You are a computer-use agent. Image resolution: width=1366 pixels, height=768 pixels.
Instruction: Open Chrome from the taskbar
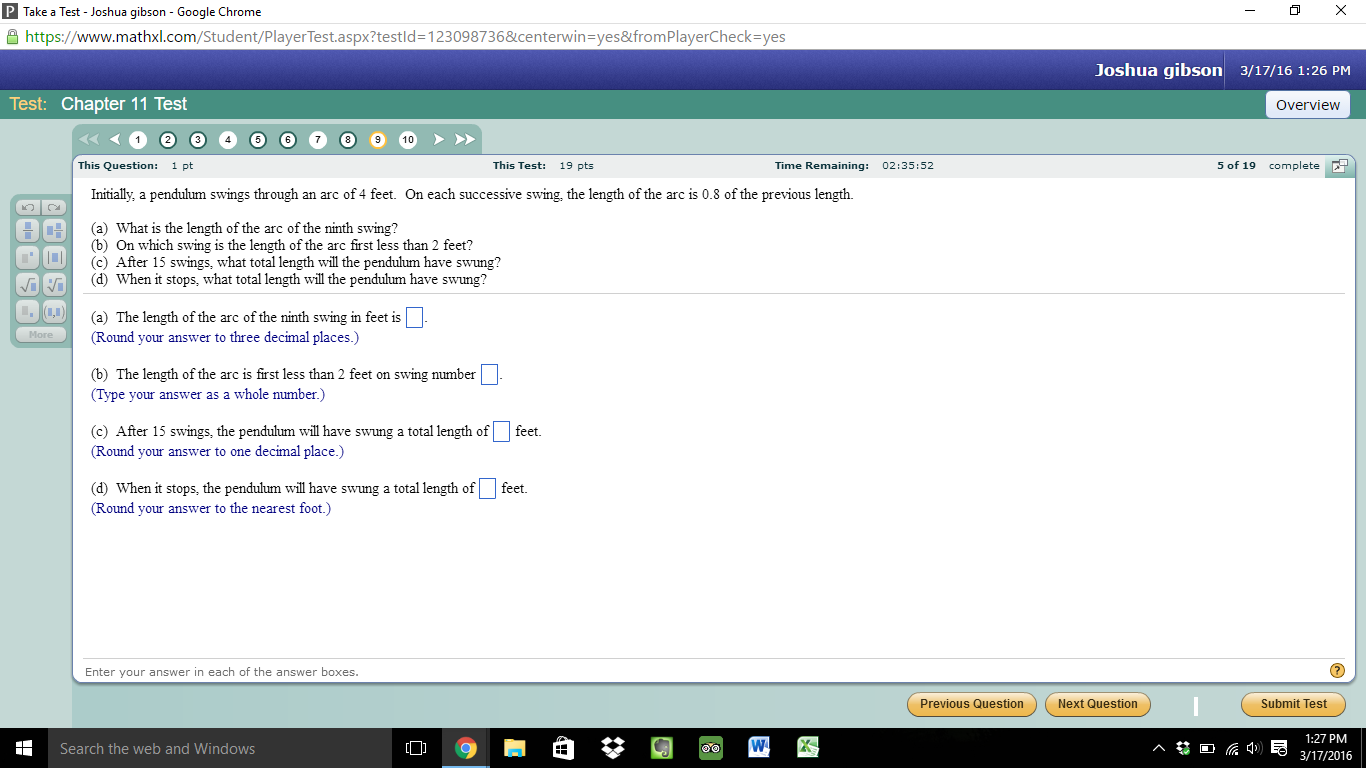(x=466, y=748)
